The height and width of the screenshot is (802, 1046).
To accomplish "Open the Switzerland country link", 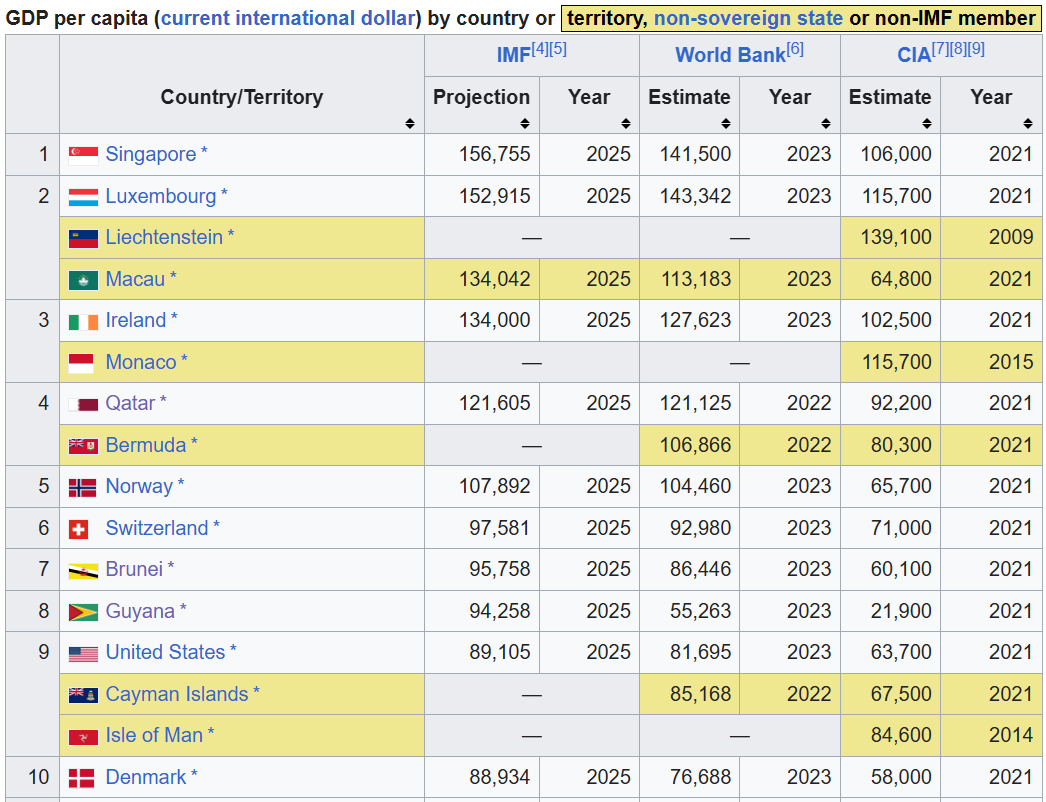I will 157,528.
